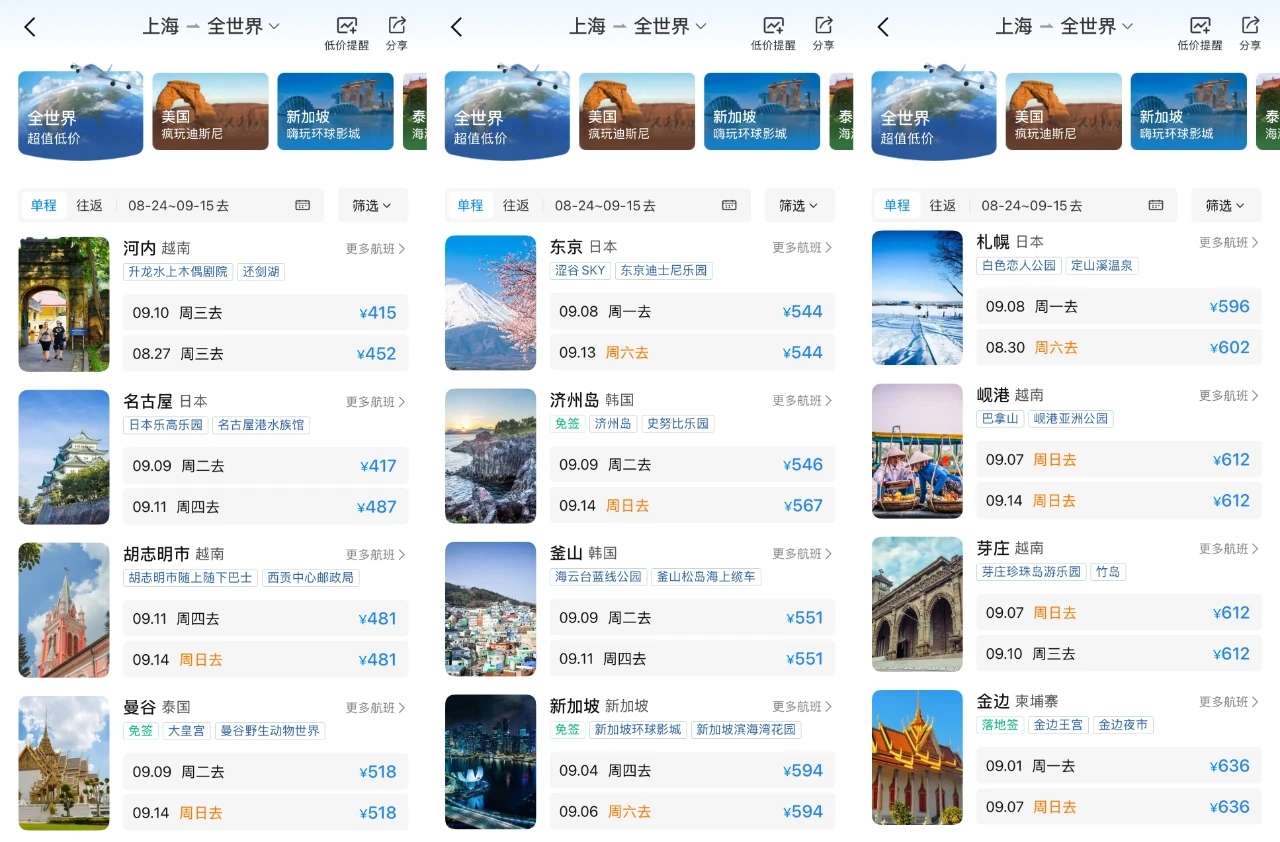Open the 河内 destination photo
The width and height of the screenshot is (1280, 842).
(64, 304)
